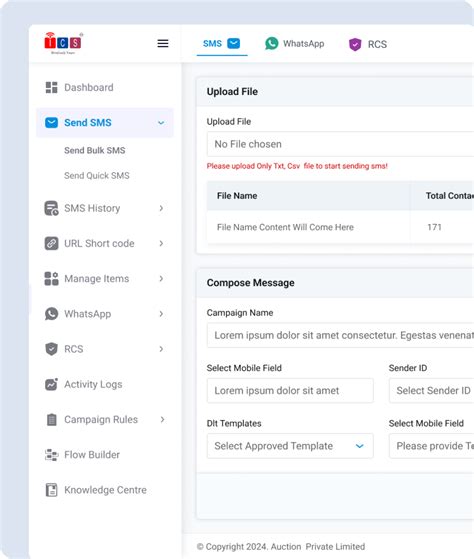Open the Select Approved Template dropdown
The height and width of the screenshot is (559, 474).
tap(290, 446)
